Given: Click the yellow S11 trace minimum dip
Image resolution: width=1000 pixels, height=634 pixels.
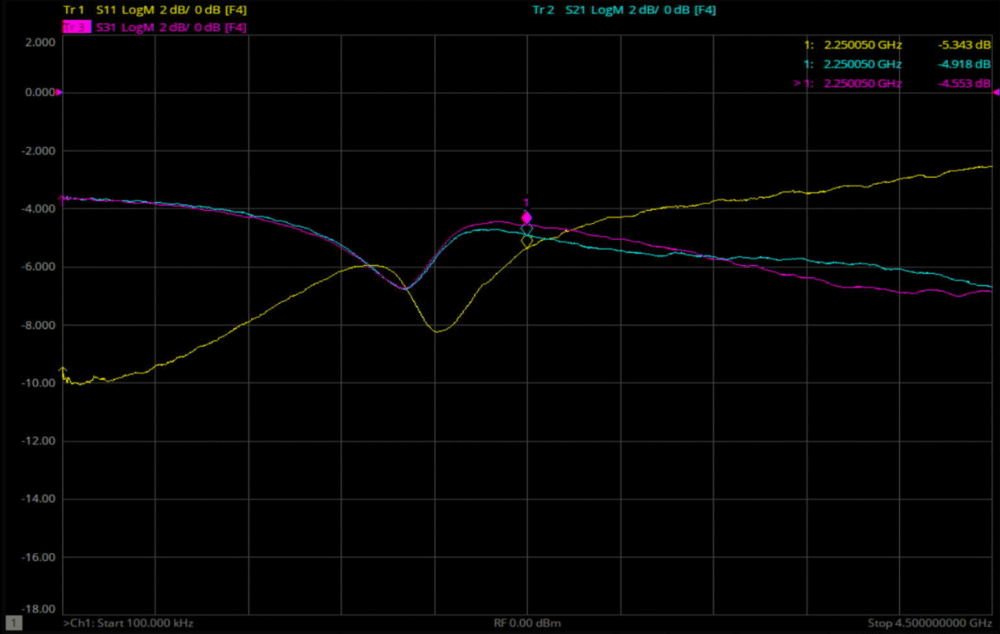Looking at the screenshot, I should point(437,330).
